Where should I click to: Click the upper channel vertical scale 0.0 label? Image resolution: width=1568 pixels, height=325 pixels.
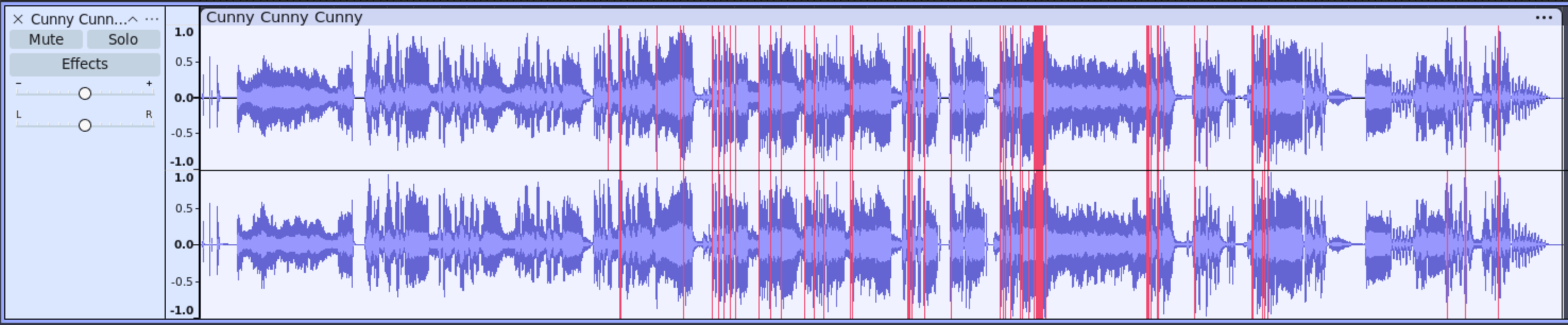(184, 97)
